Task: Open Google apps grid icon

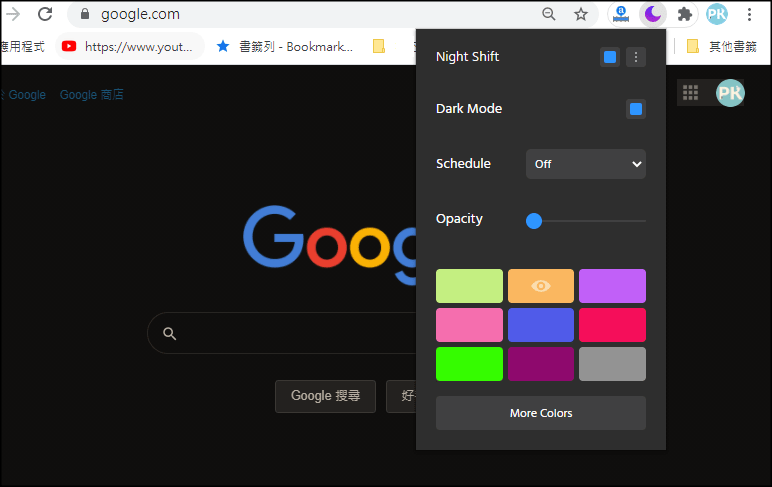Action: pyautogui.click(x=690, y=93)
